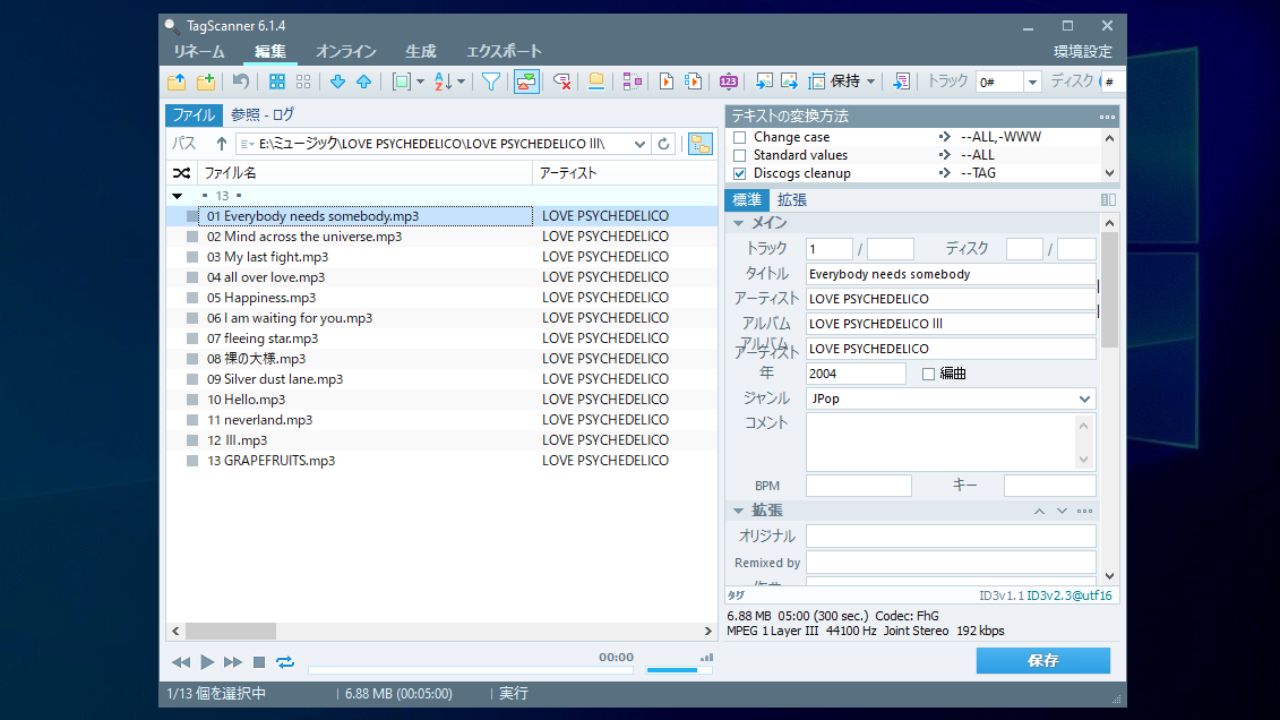Click the single page with orange arrow icon
This screenshot has width=1280, height=720.
pos(665,82)
